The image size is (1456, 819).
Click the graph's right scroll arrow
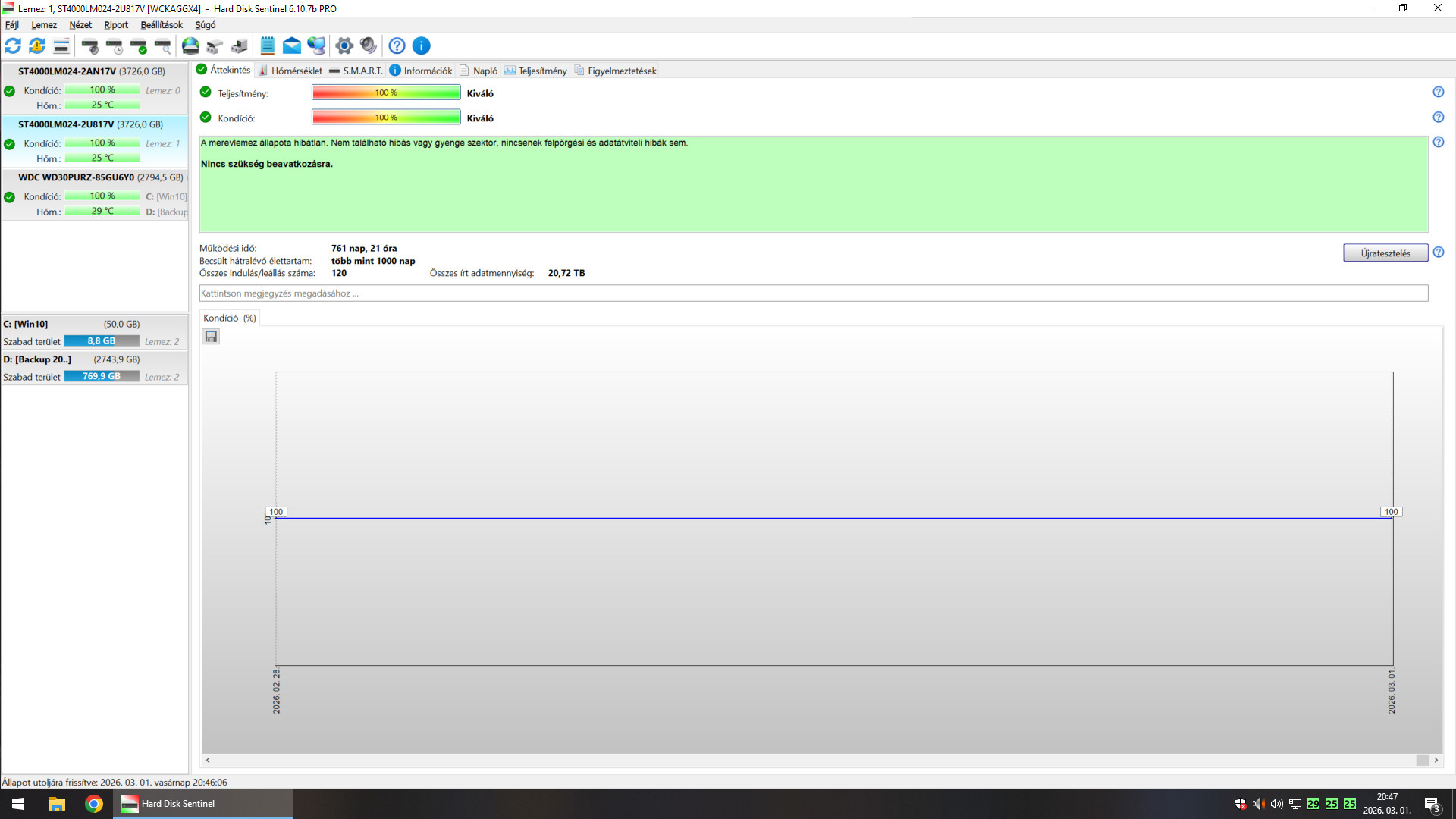1436,760
